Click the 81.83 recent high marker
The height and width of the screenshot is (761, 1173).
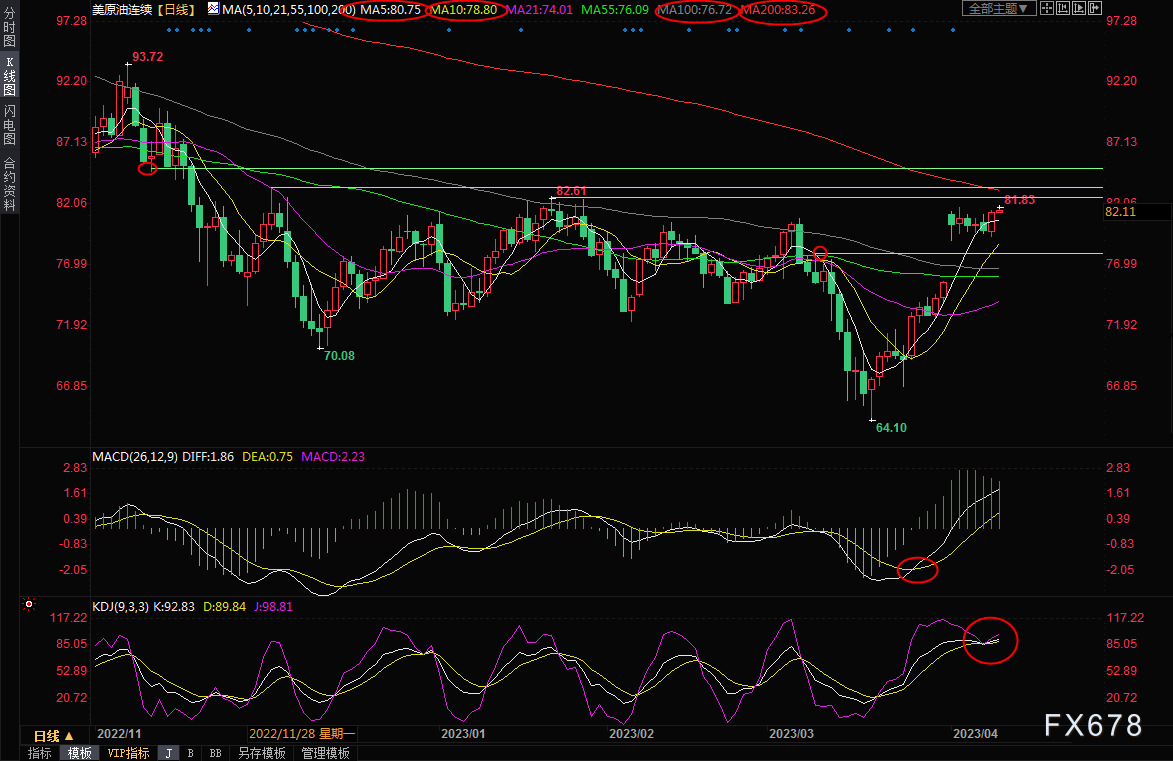click(x=1020, y=200)
